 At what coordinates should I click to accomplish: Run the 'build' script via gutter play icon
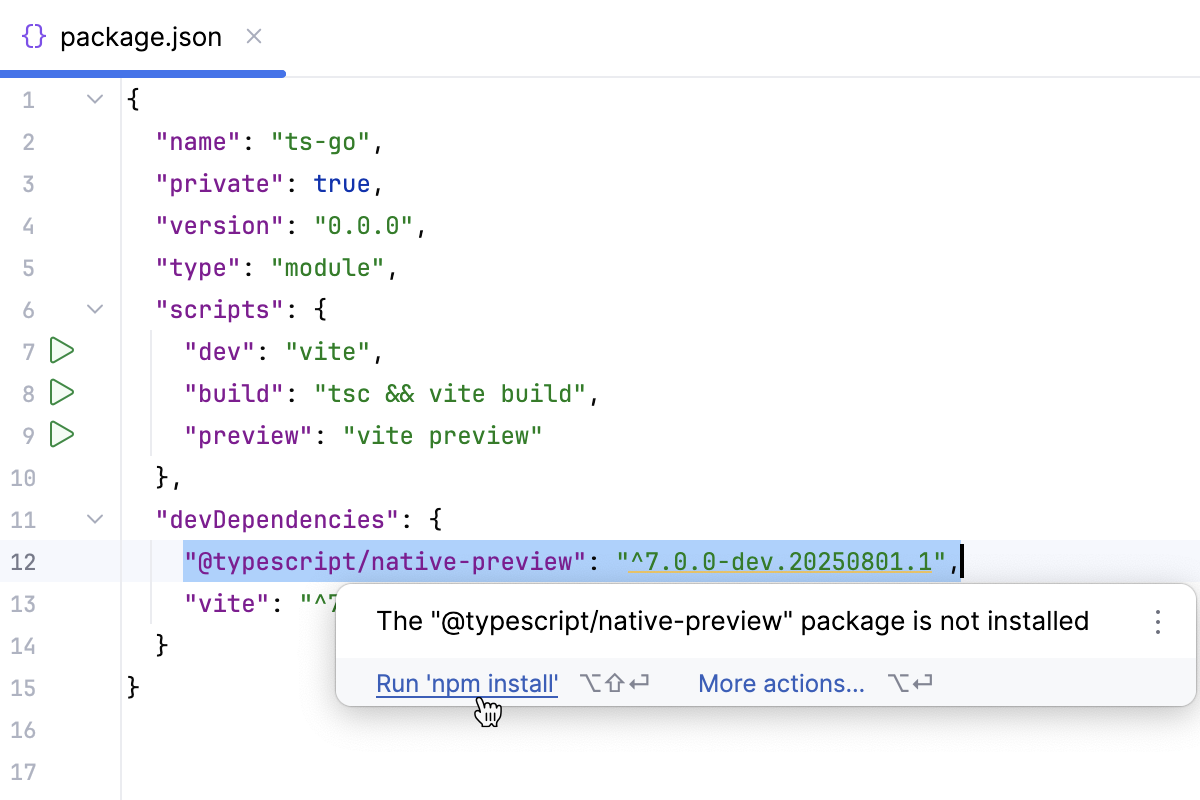[x=61, y=393]
